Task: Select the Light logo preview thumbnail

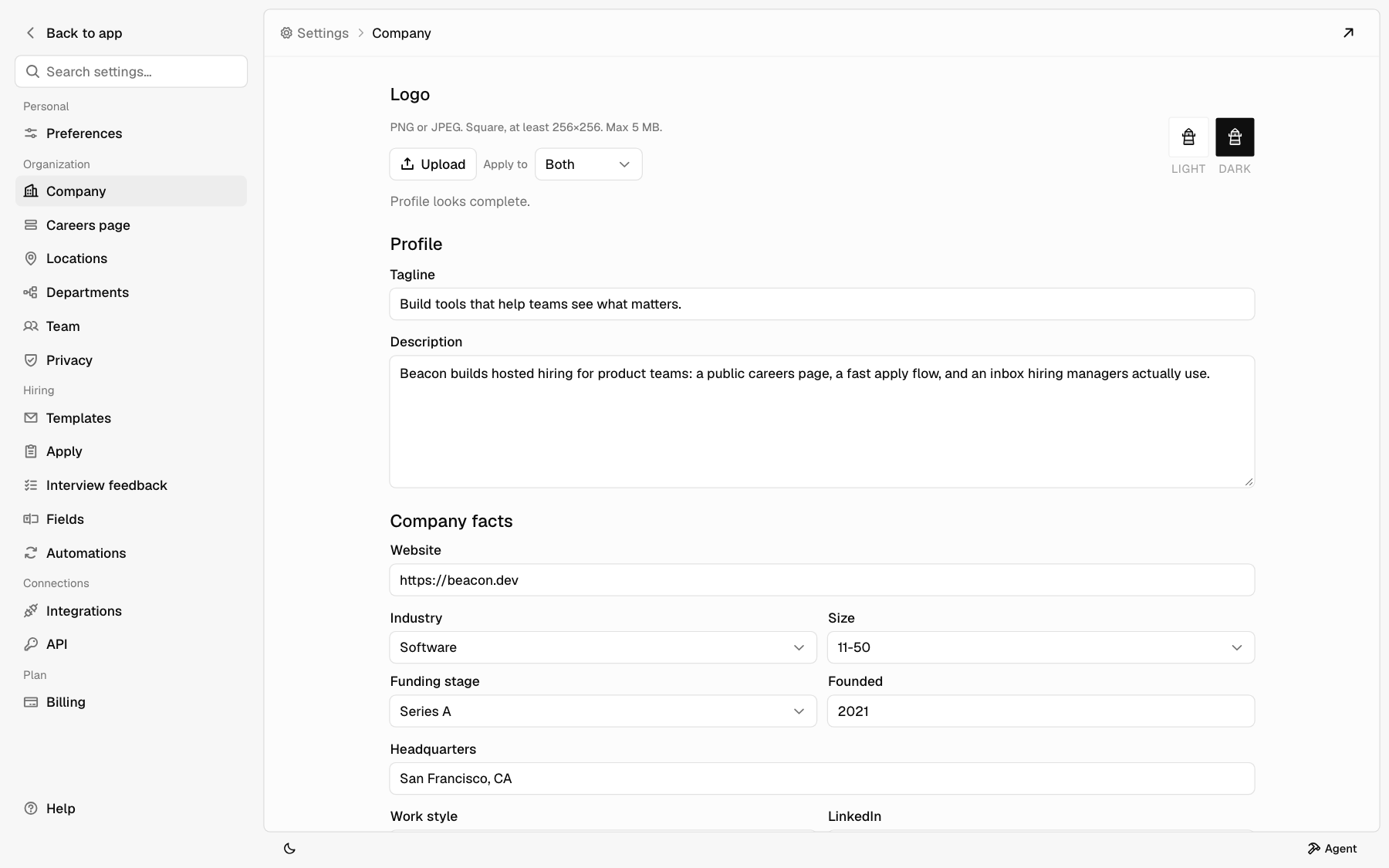Action: pyautogui.click(x=1188, y=137)
